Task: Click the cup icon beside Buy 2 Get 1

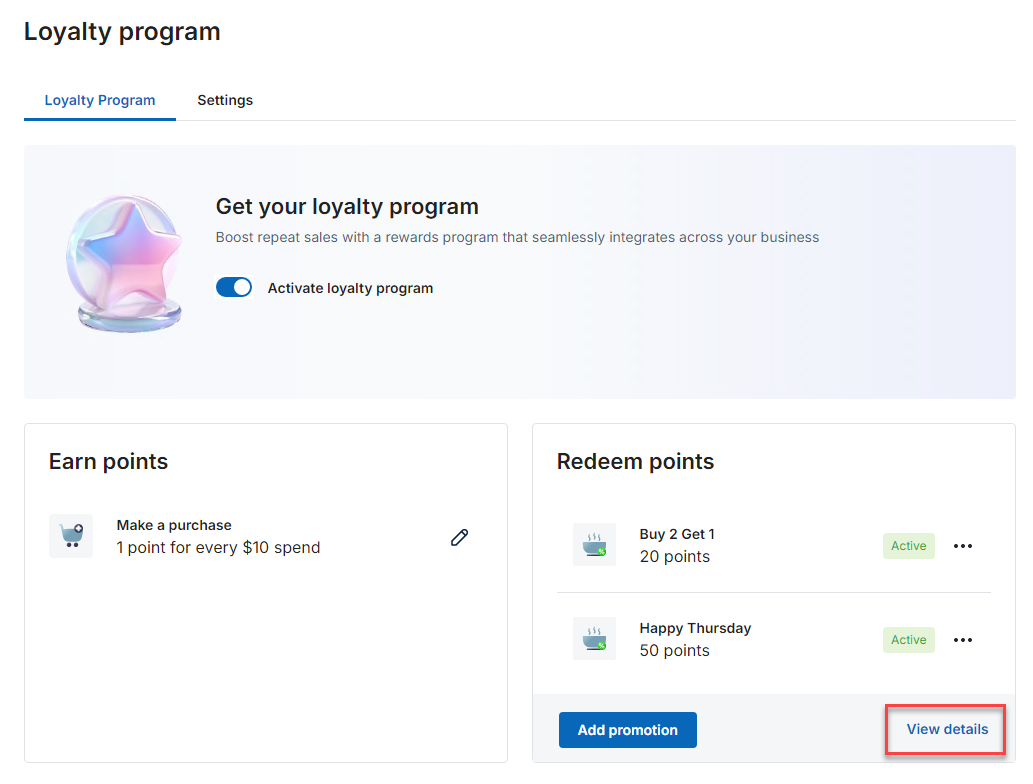Action: pyautogui.click(x=594, y=545)
